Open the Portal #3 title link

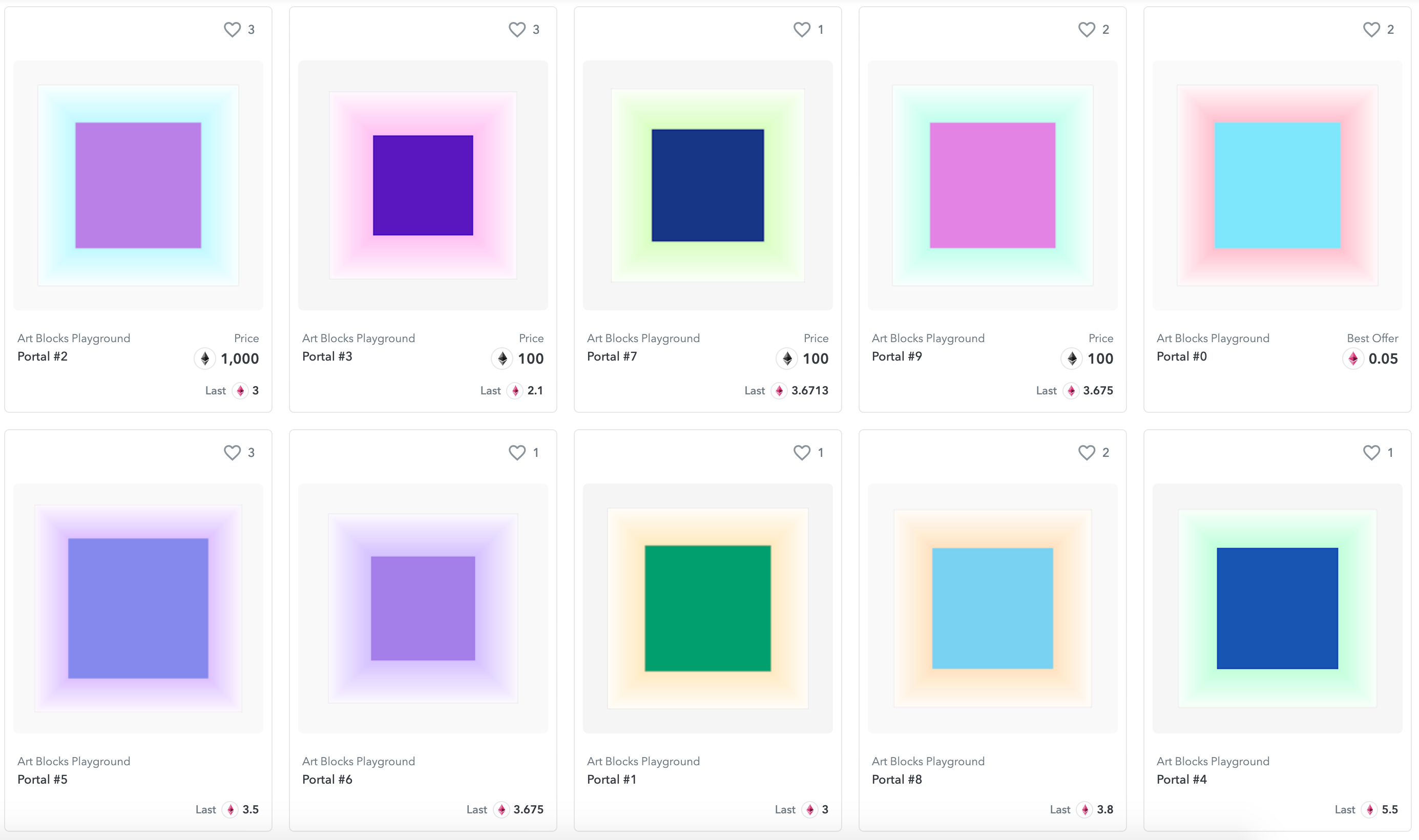point(327,356)
